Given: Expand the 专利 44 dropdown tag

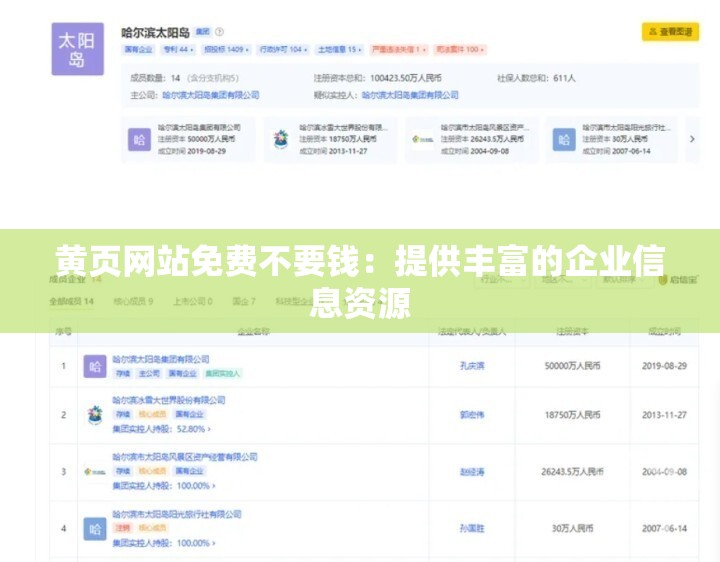Looking at the screenshot, I should [x=178, y=49].
